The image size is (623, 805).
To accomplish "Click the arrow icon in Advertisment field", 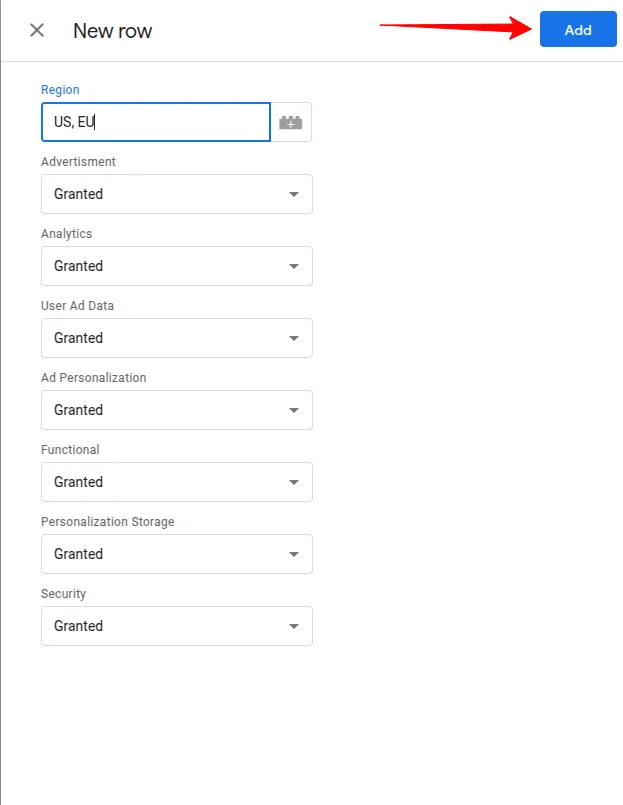I will (294, 194).
